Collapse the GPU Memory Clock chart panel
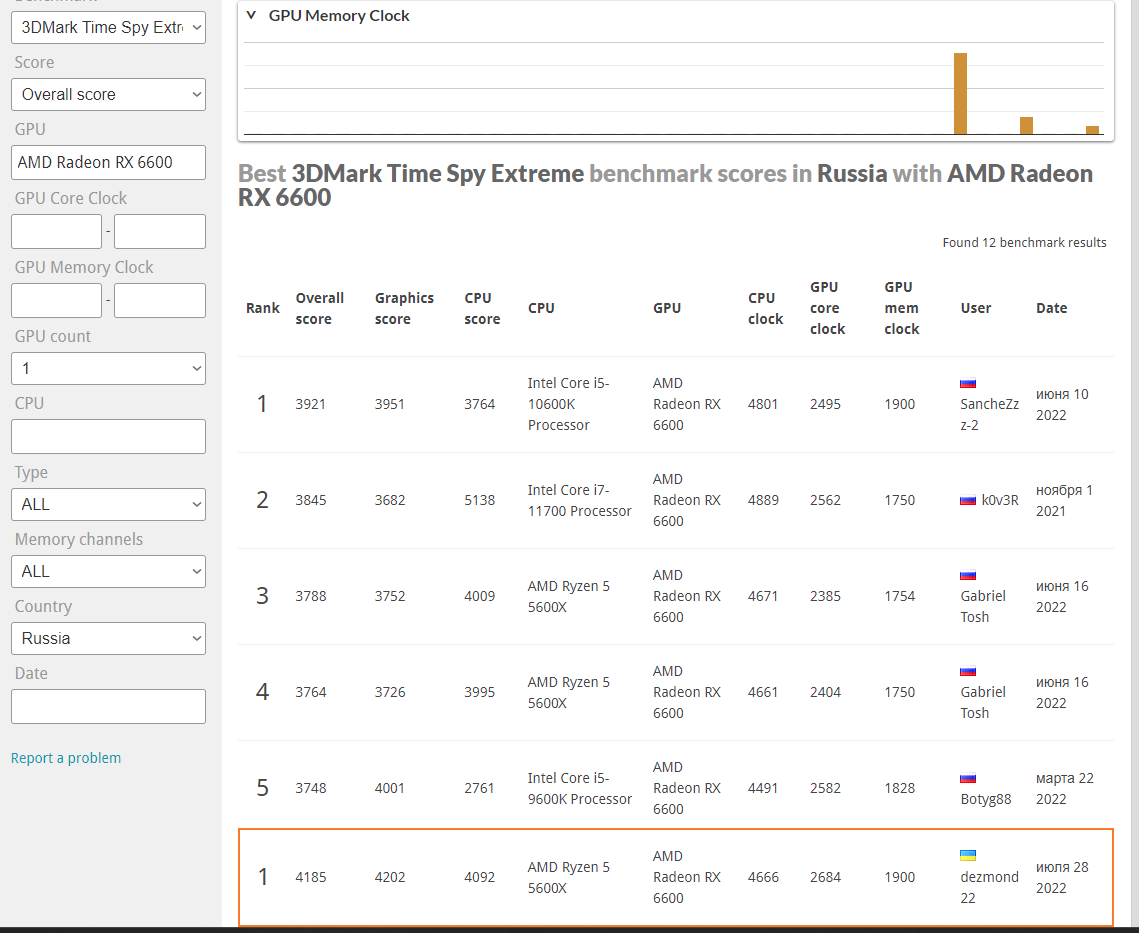Viewport: 1139px width, 933px height. (252, 16)
